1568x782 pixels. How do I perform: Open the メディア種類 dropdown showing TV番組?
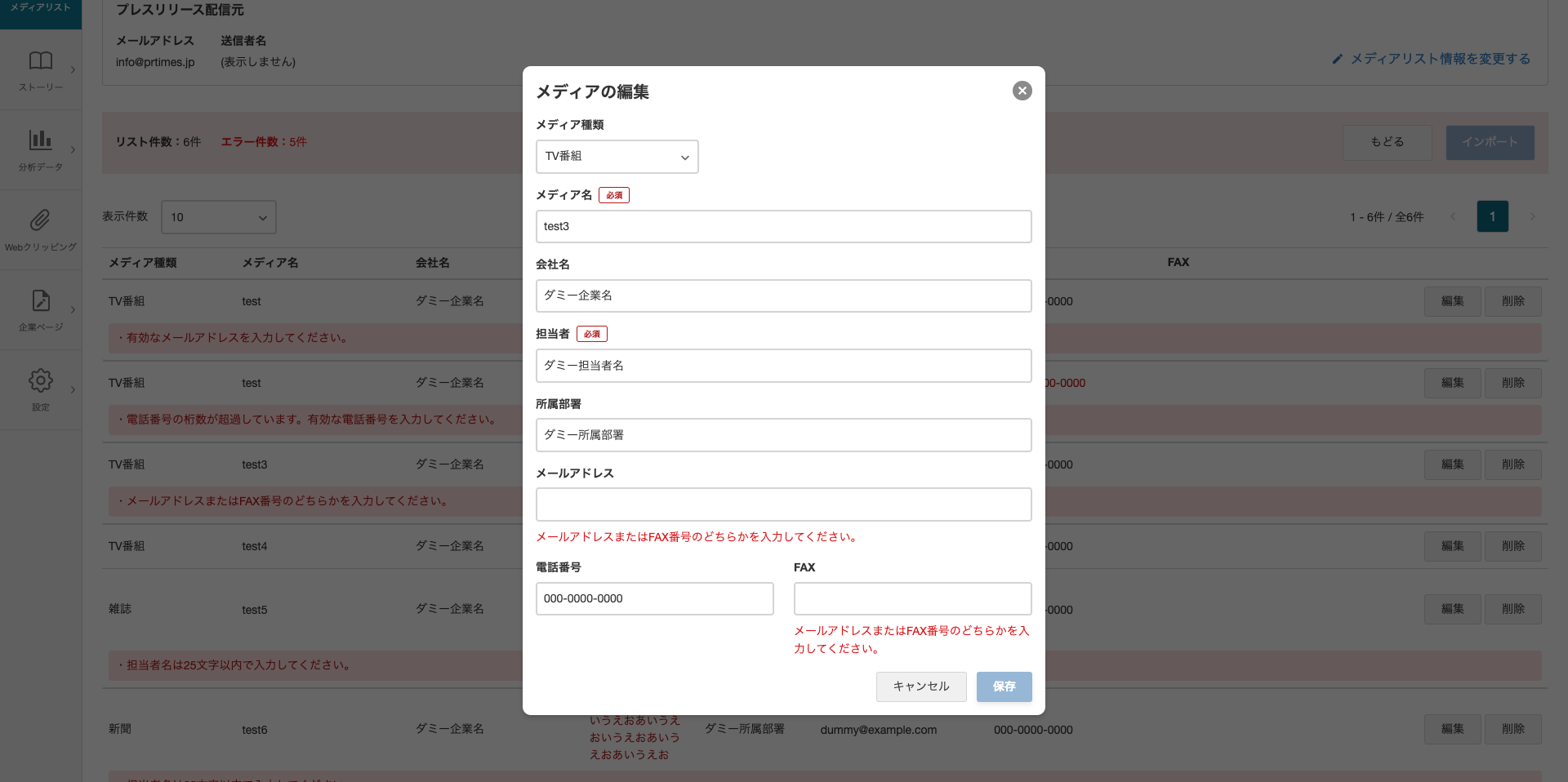[617, 157]
